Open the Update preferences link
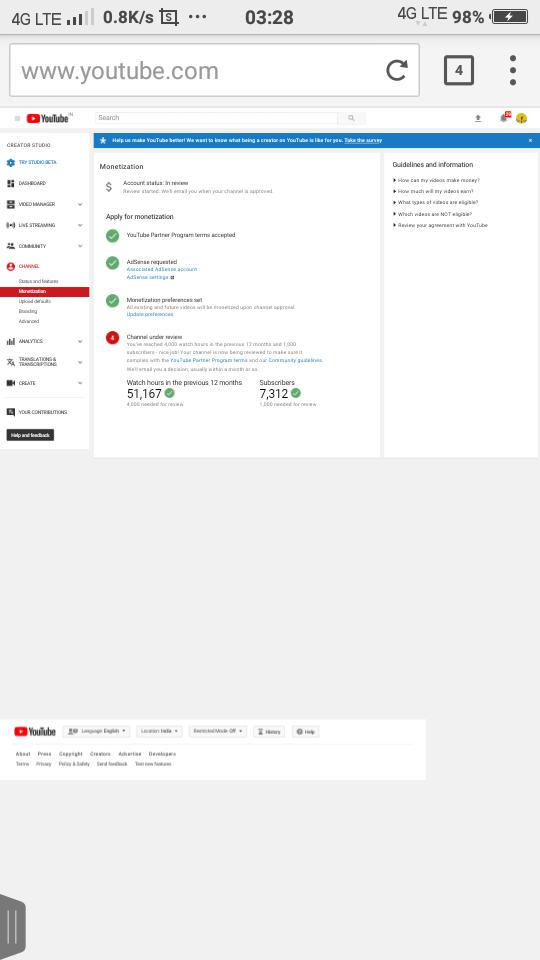 (x=149, y=315)
